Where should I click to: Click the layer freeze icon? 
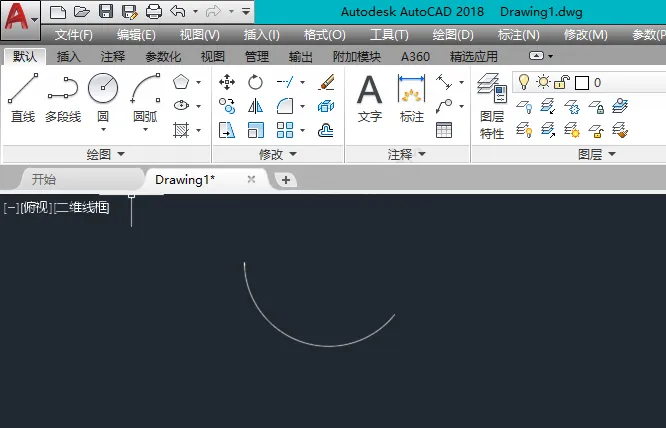[572, 106]
